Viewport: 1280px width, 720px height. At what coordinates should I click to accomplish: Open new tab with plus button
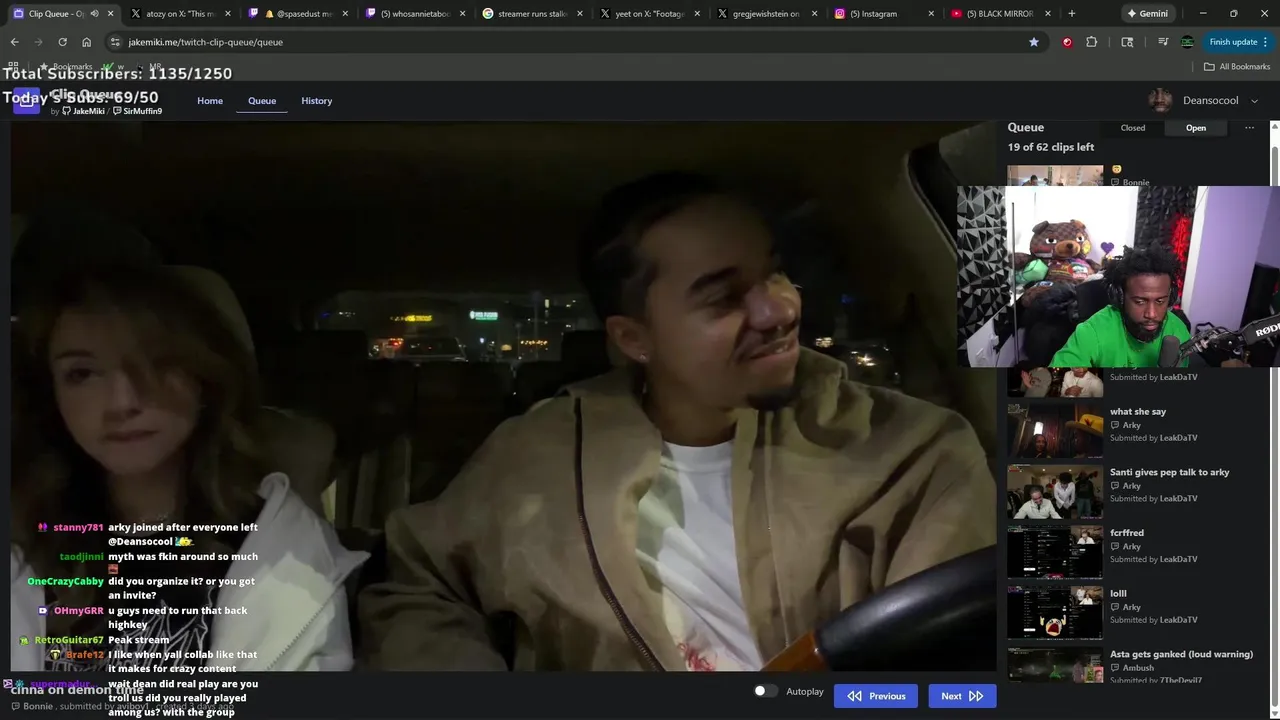tap(1071, 14)
